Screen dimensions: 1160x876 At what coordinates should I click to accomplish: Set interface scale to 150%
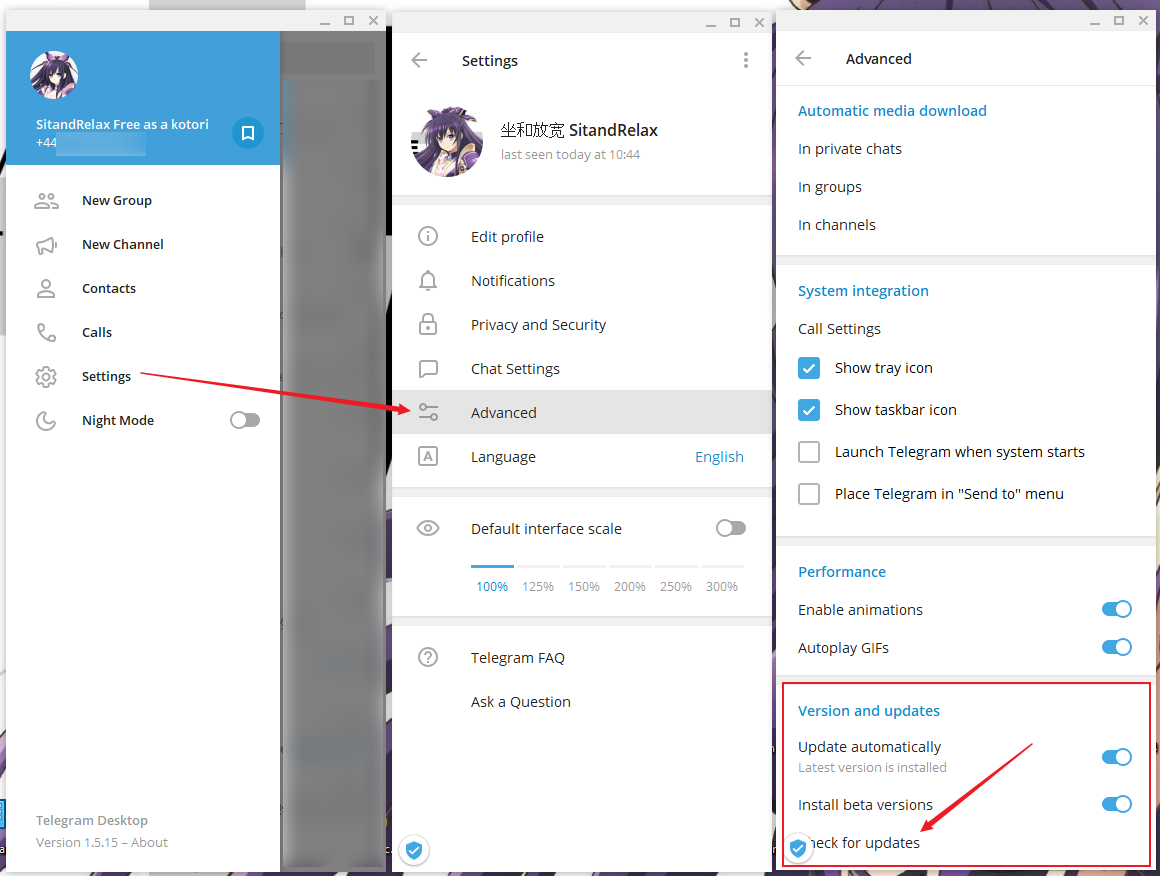(584, 587)
